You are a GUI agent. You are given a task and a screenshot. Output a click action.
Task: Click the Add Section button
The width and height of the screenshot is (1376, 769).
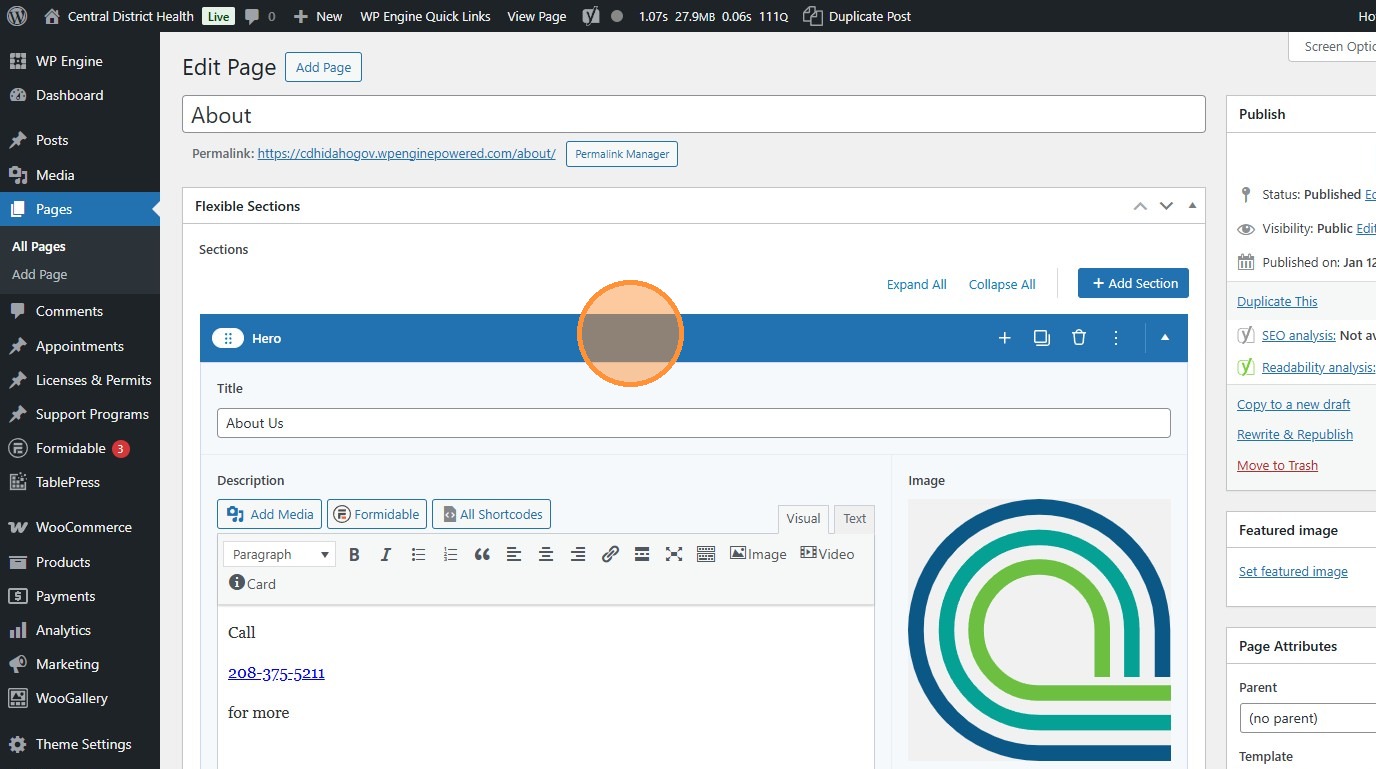point(1133,283)
